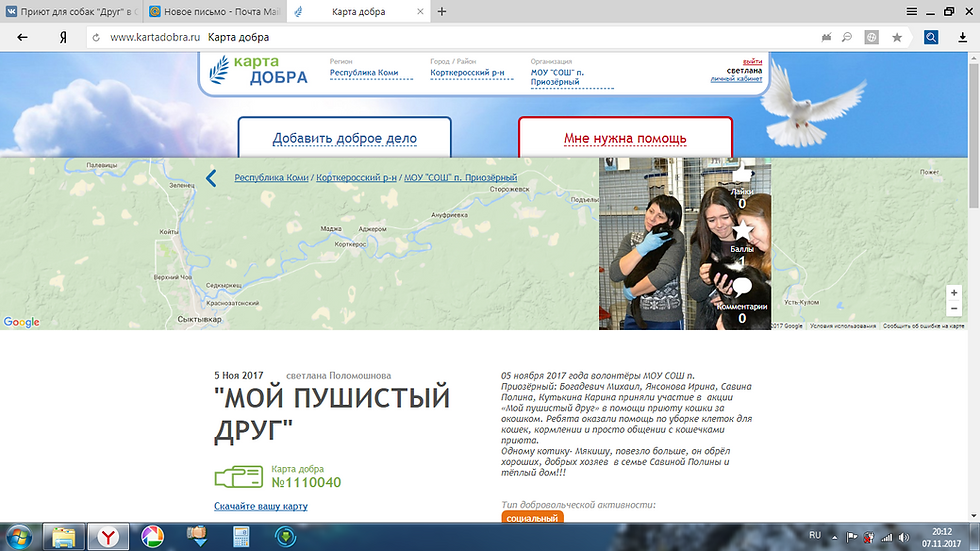This screenshot has width=980, height=551.
Task: Reload the page with refresh icon
Action: (x=96, y=37)
